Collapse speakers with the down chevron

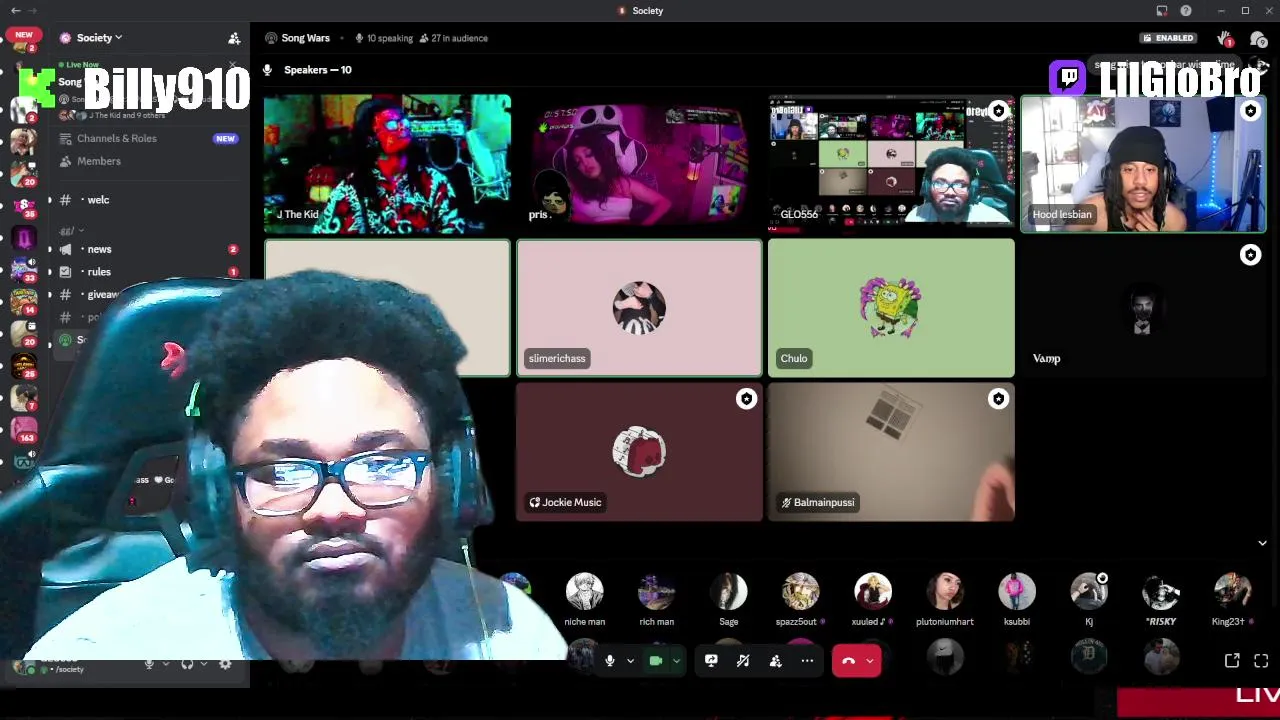pyautogui.click(x=1262, y=543)
